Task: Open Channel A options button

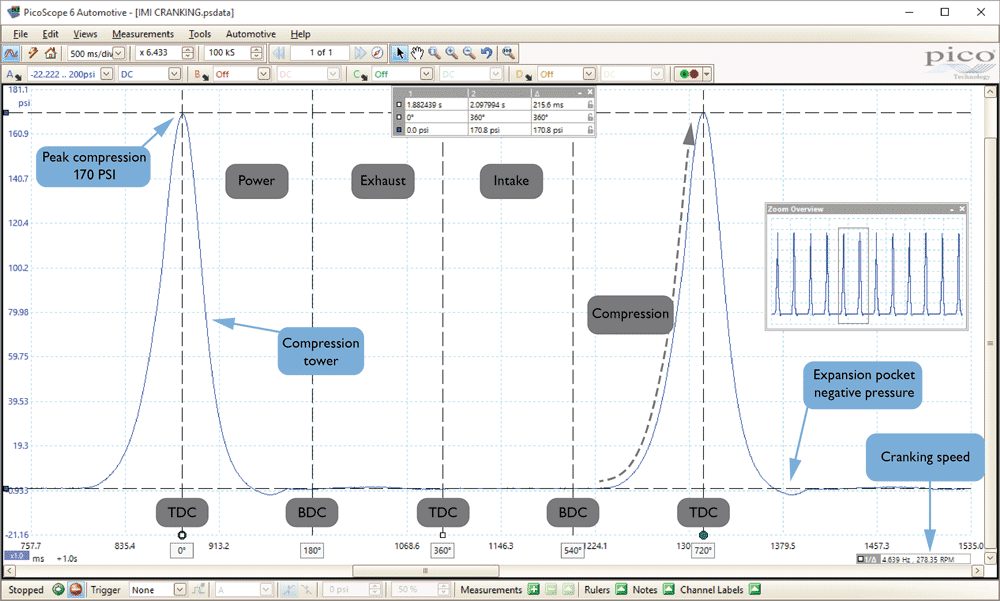Action: click(13, 75)
